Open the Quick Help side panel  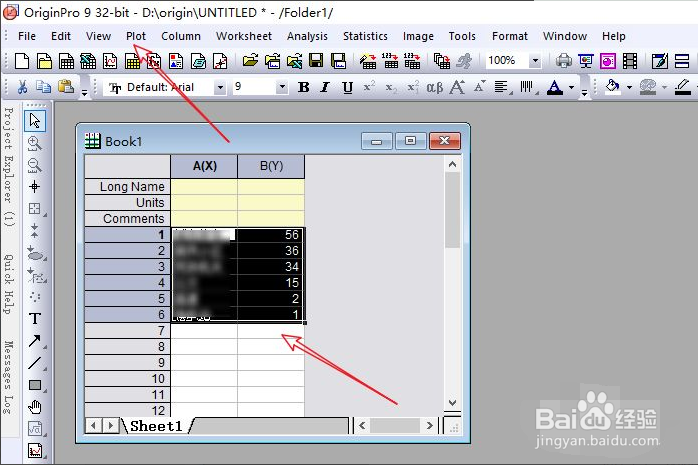coord(9,284)
